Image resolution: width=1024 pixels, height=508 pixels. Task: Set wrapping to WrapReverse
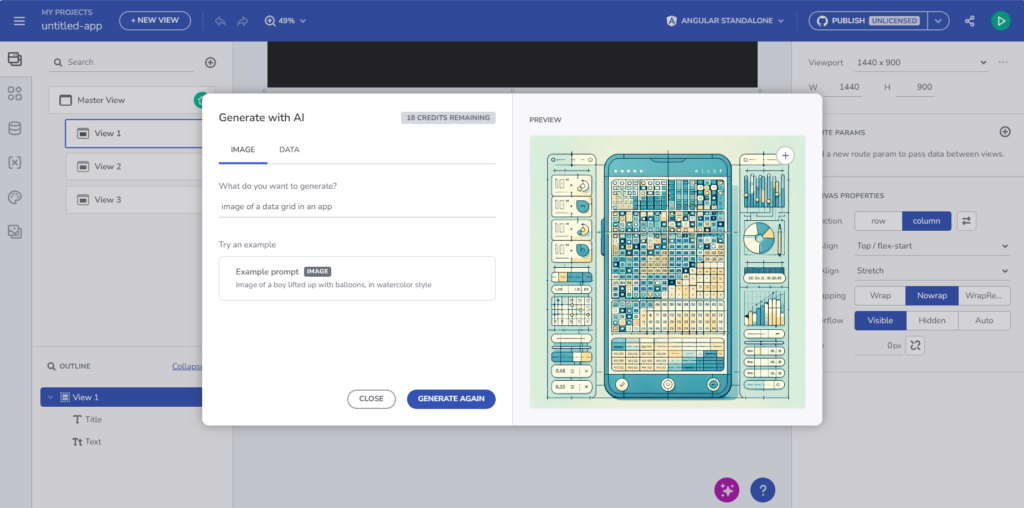click(984, 296)
